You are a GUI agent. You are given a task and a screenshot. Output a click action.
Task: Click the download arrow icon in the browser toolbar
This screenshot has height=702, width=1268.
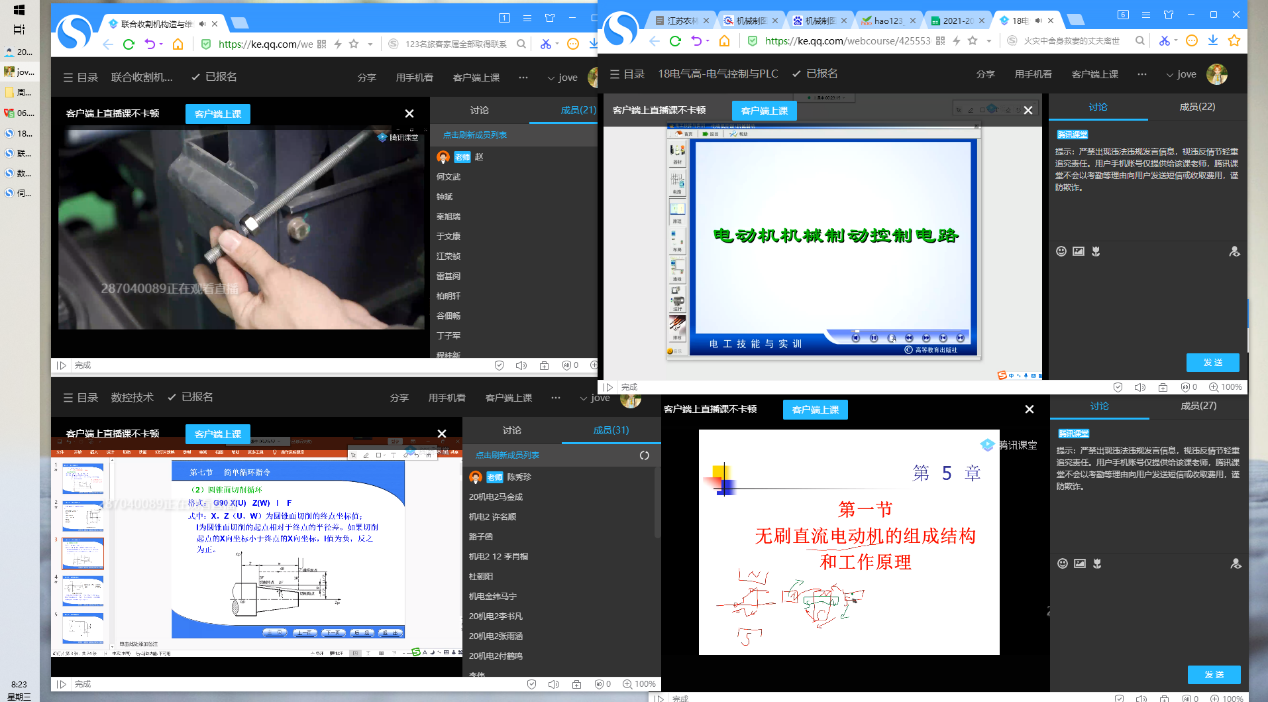[x=1212, y=41]
